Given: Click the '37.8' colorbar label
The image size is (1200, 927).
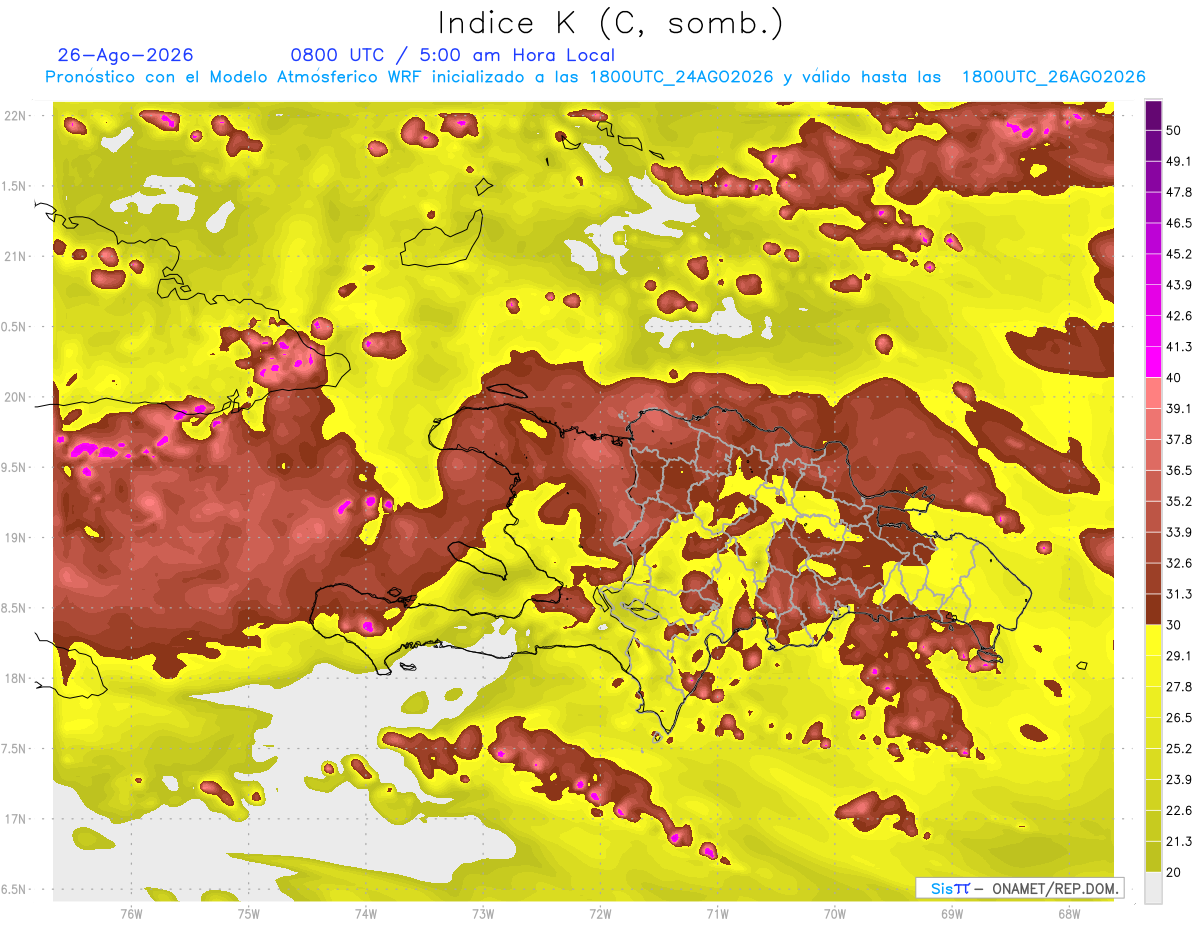Looking at the screenshot, I should 1179,439.
